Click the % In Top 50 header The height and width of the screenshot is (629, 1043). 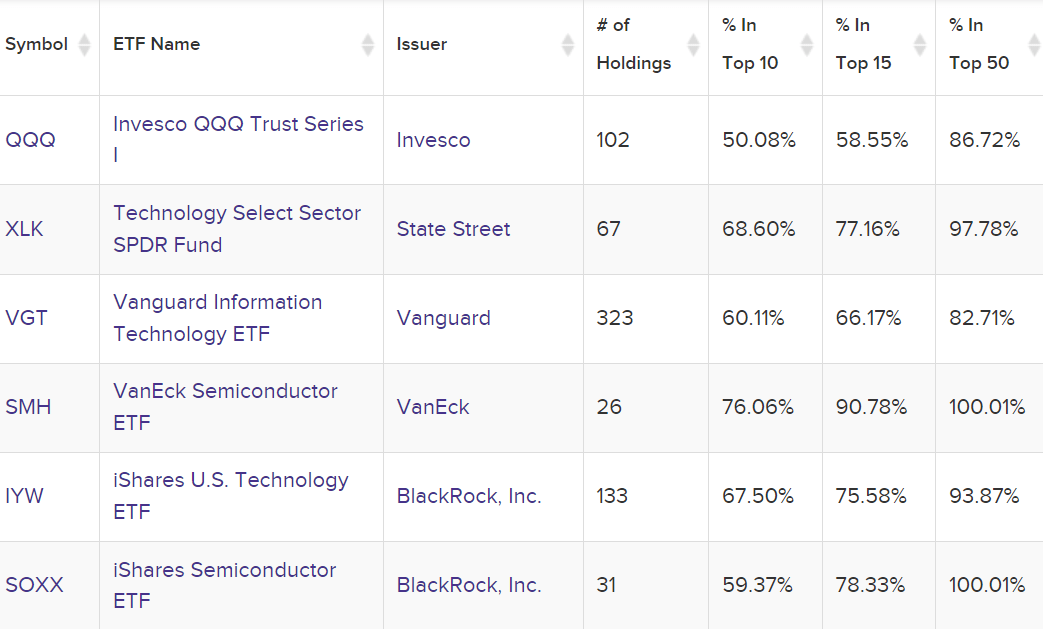point(979,44)
